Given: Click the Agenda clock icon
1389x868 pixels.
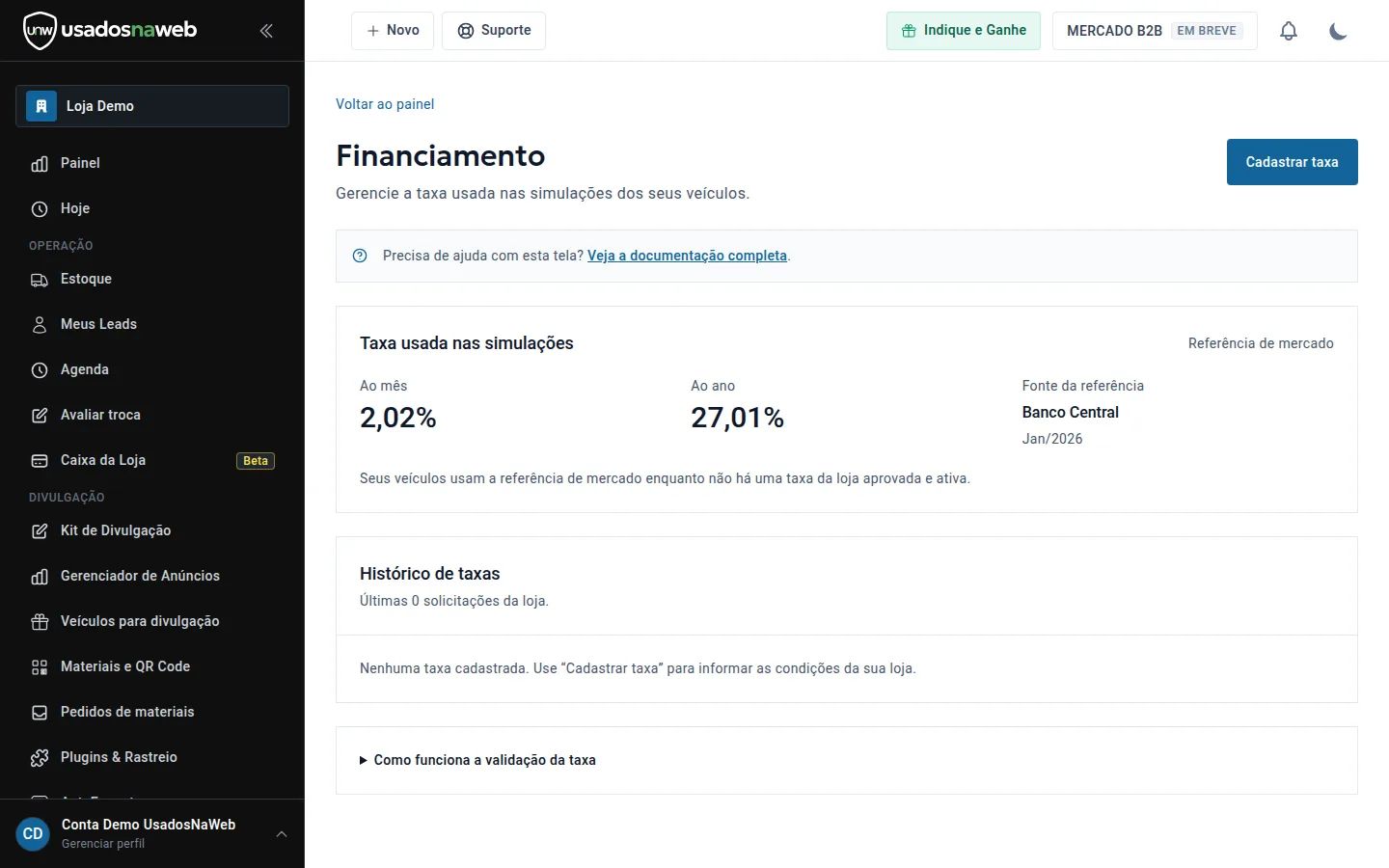Looking at the screenshot, I should click(40, 370).
